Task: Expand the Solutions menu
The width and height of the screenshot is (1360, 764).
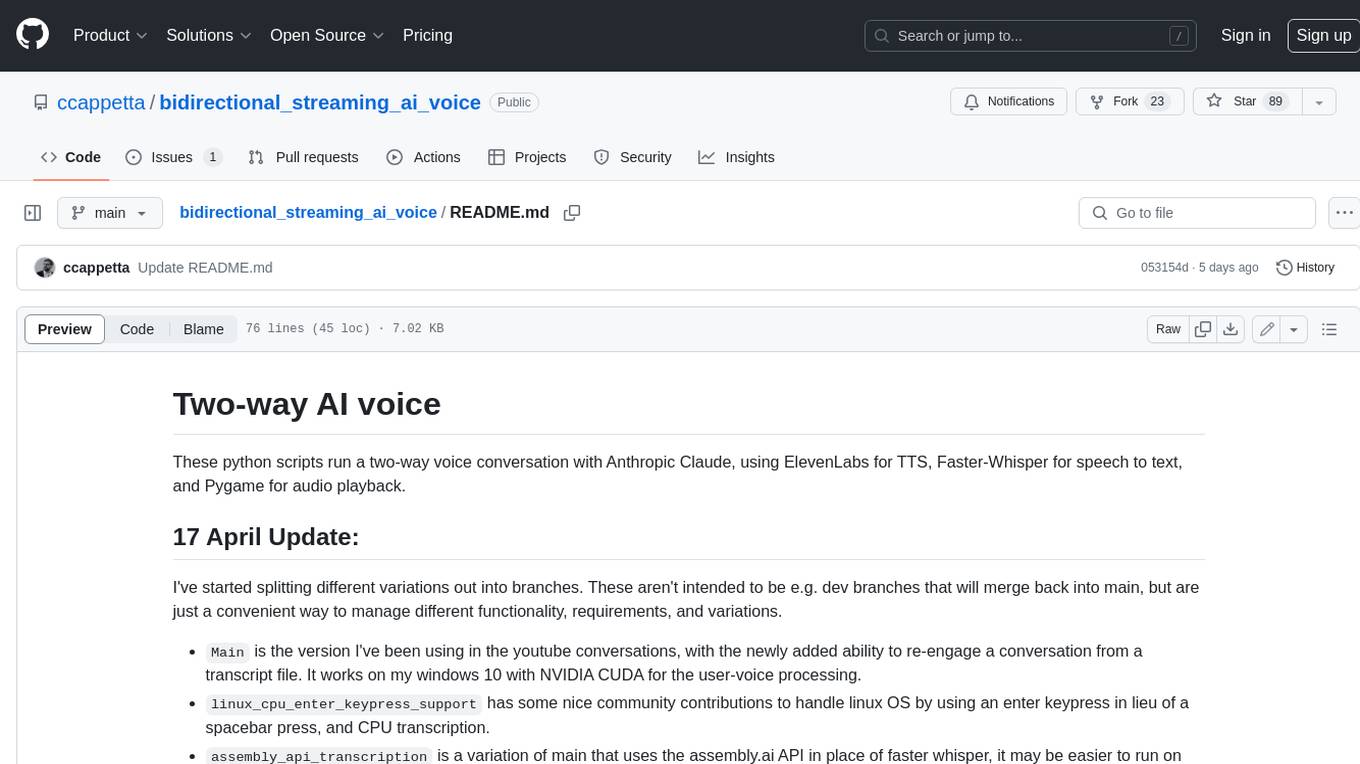Action: click(x=207, y=35)
